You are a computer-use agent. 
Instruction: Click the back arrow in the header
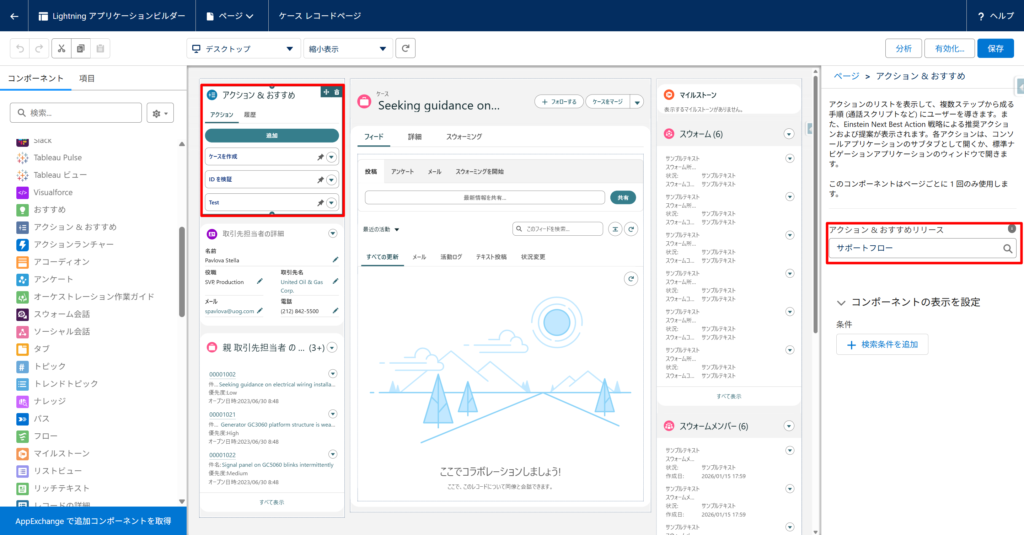[x=14, y=16]
